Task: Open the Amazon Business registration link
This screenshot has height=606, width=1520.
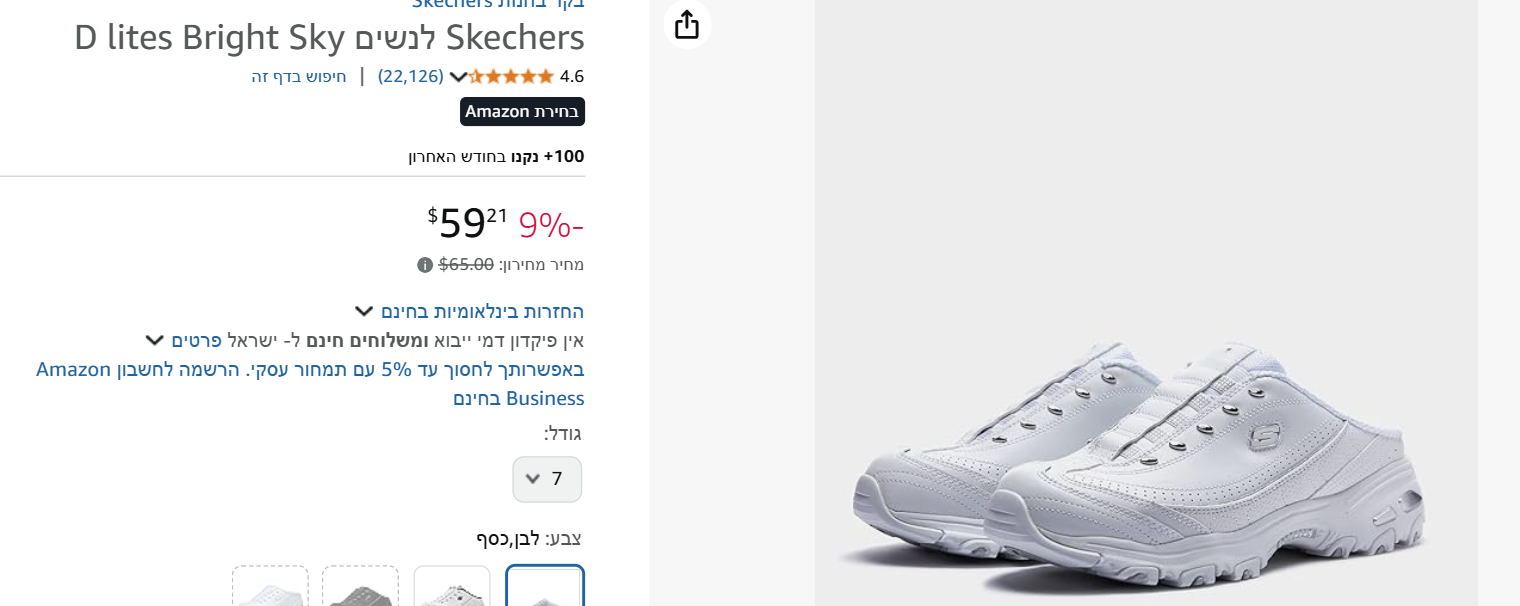Action: point(310,384)
